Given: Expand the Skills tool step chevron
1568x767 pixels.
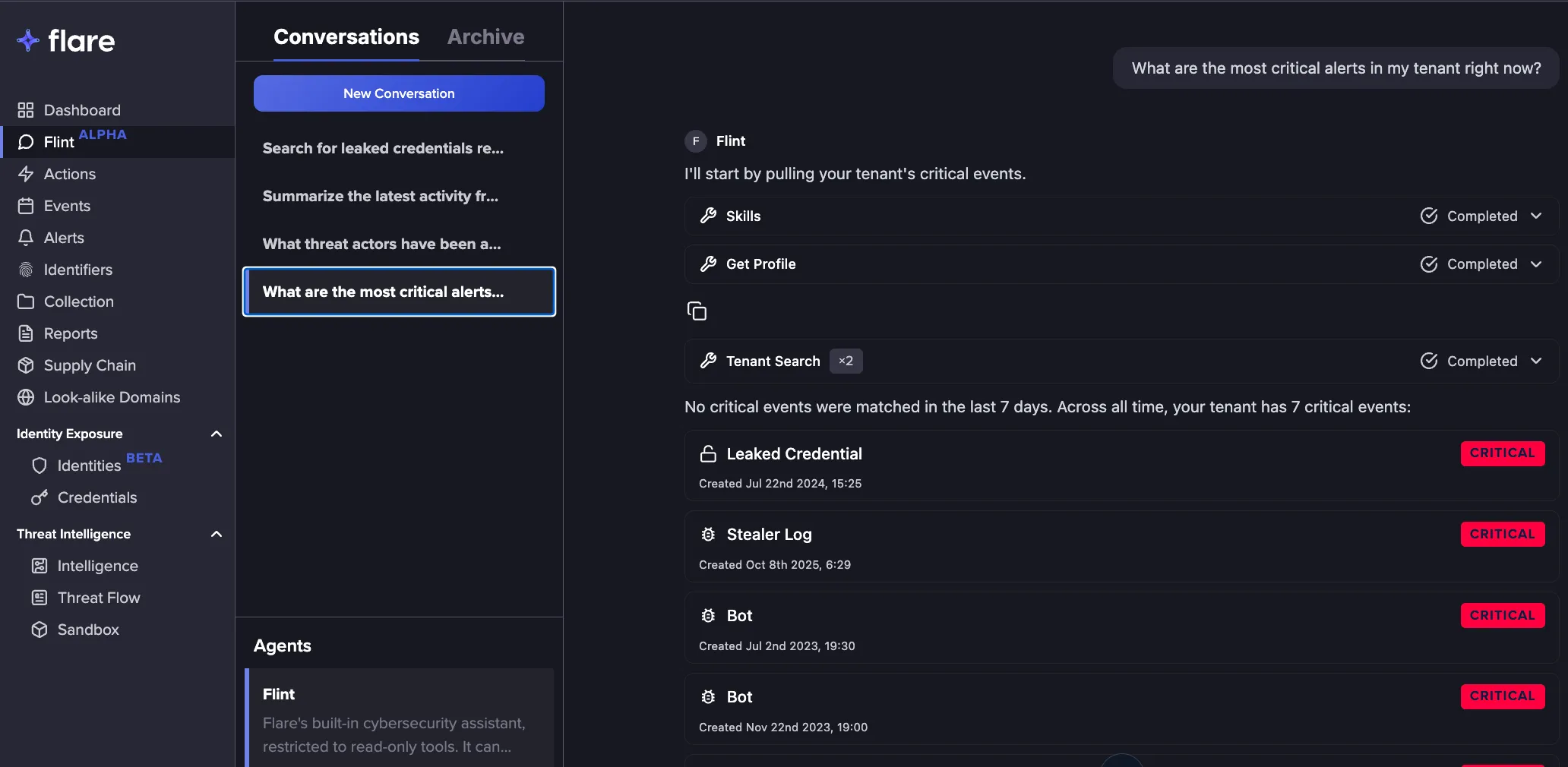Looking at the screenshot, I should coord(1536,216).
